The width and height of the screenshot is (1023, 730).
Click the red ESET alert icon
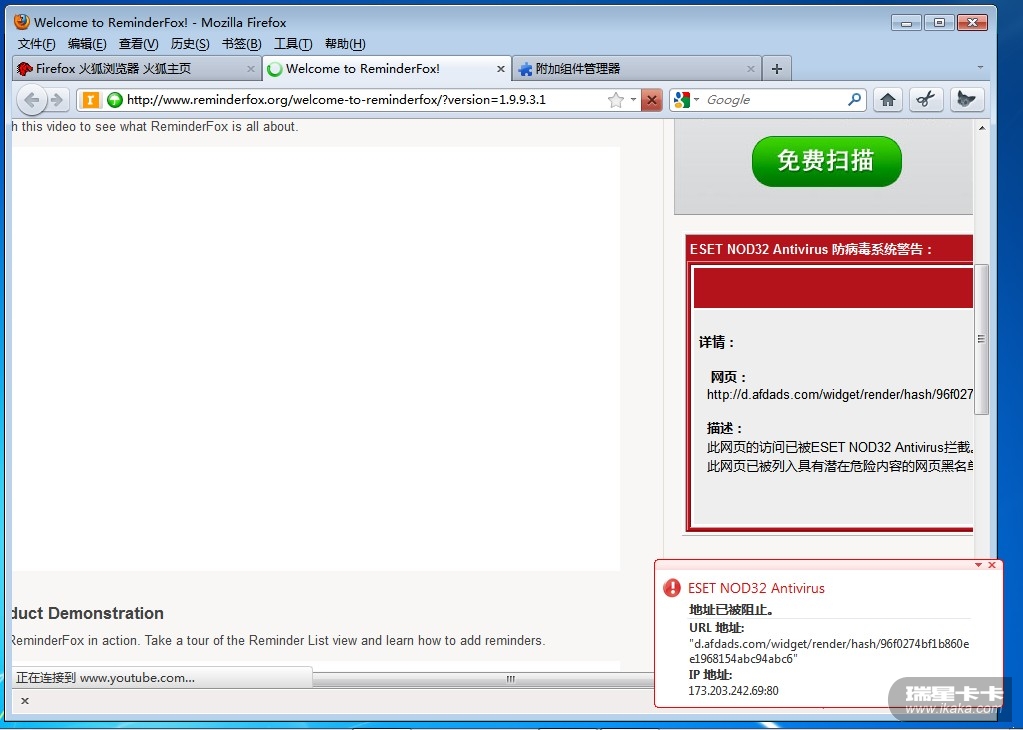[x=671, y=588]
